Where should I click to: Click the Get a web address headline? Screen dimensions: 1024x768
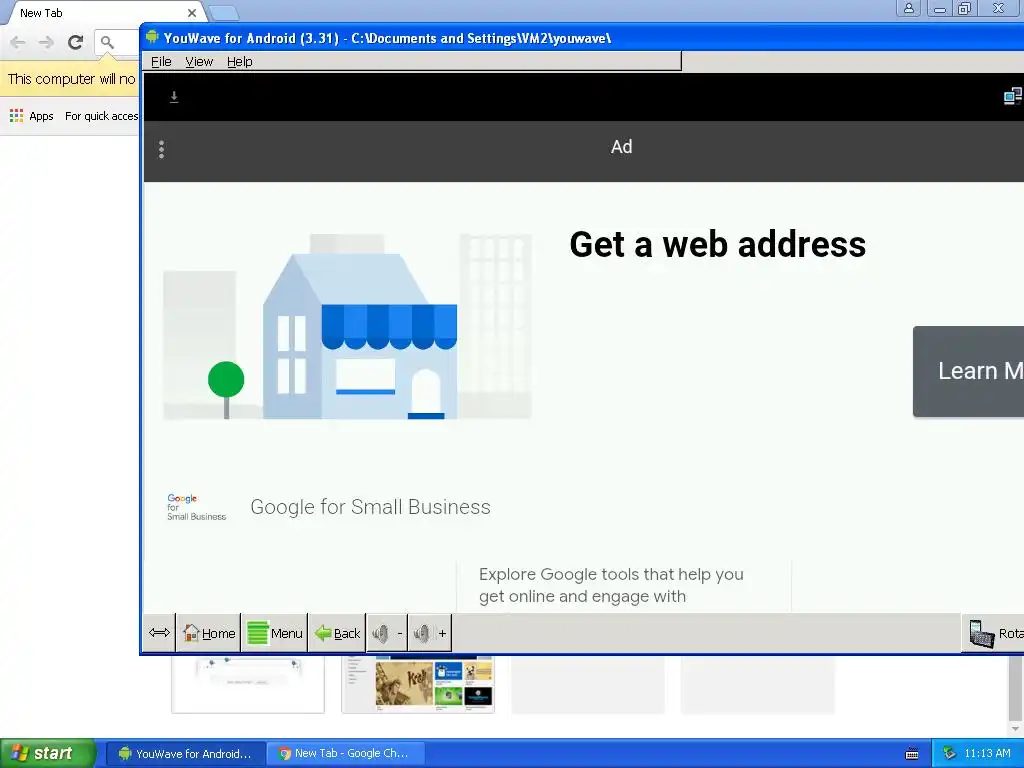click(717, 245)
